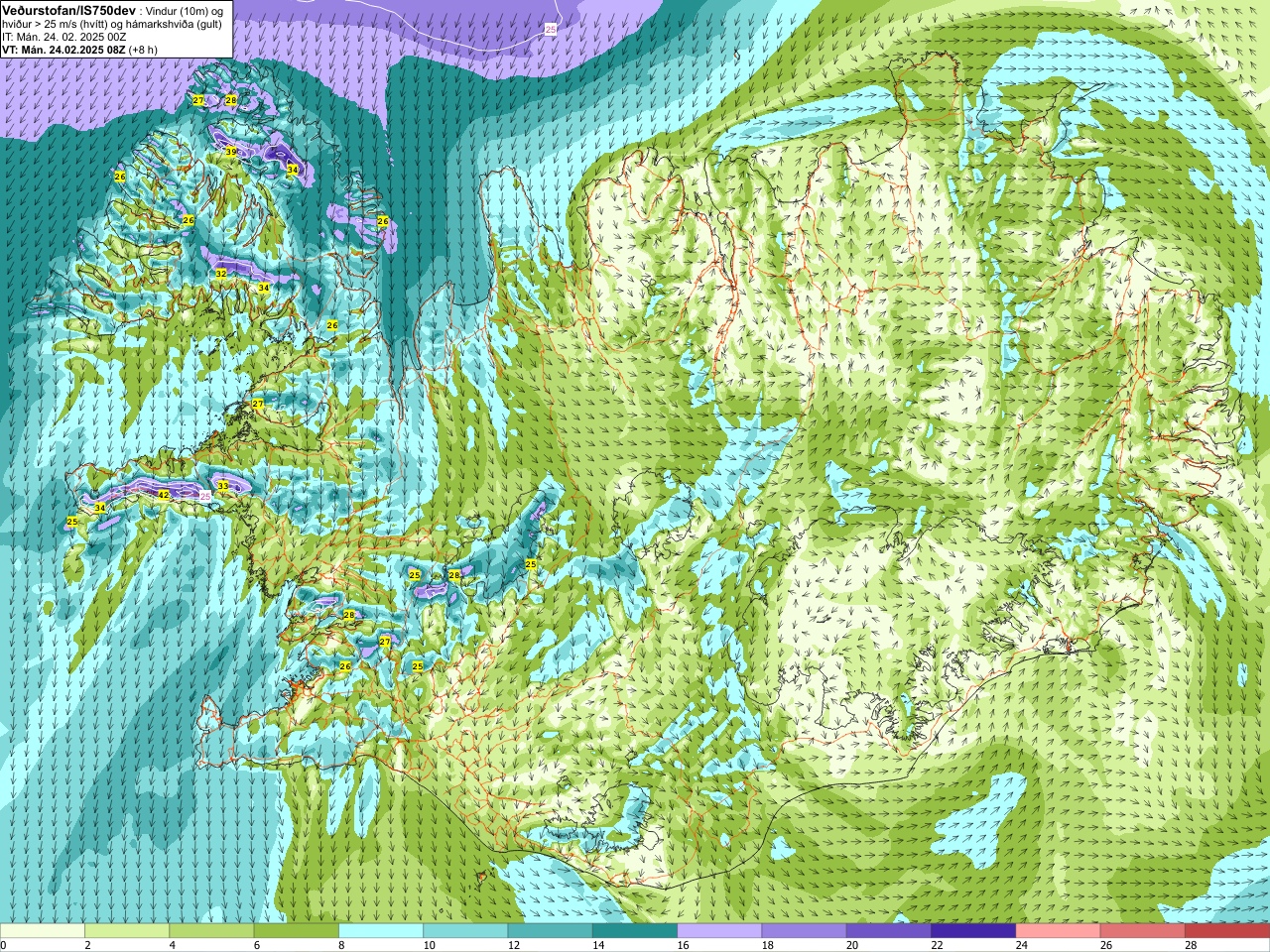This screenshot has width=1270, height=952.
Task: Pick the 20–22 m/s legend swatch
Action: [x=889, y=930]
